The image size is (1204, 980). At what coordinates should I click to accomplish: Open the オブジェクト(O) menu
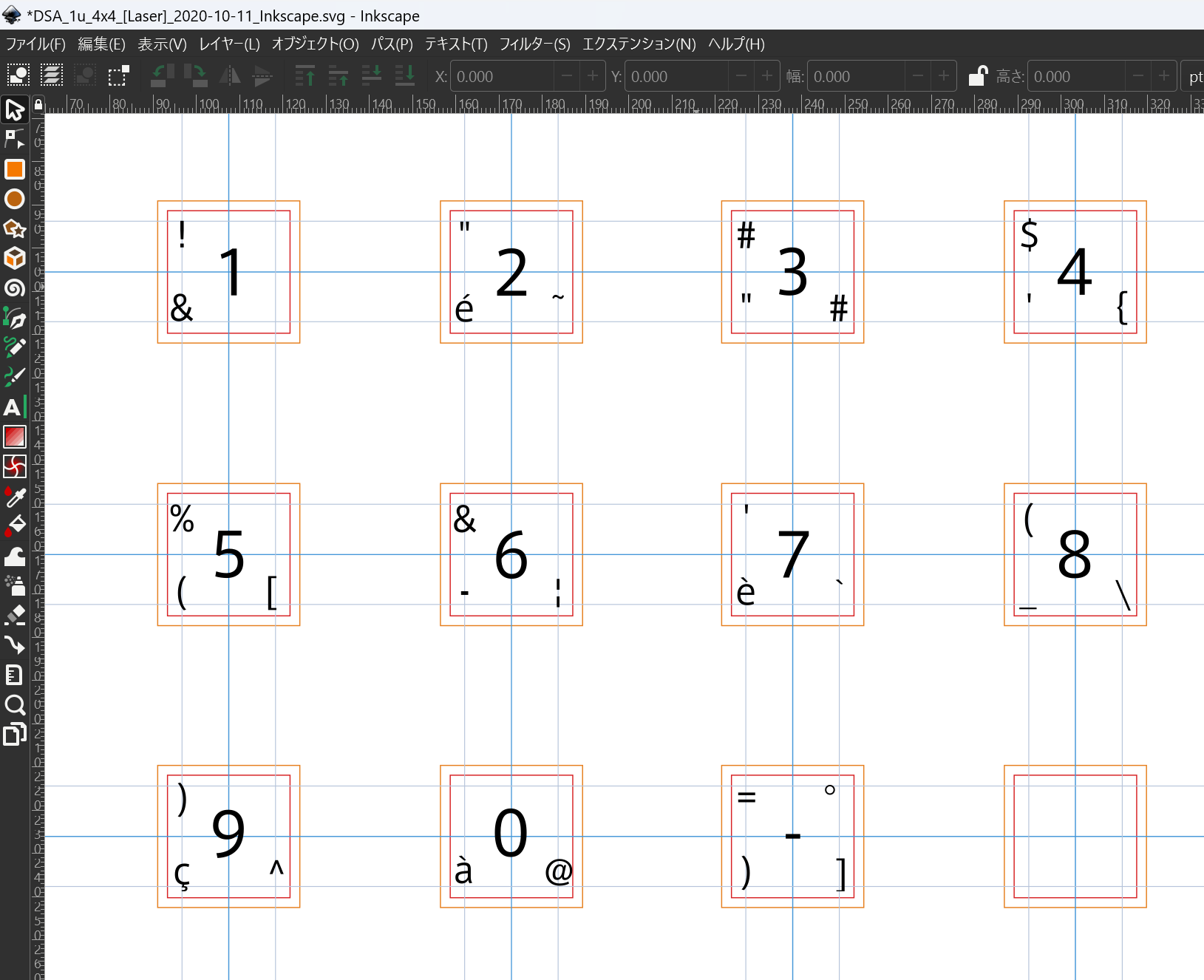click(316, 44)
